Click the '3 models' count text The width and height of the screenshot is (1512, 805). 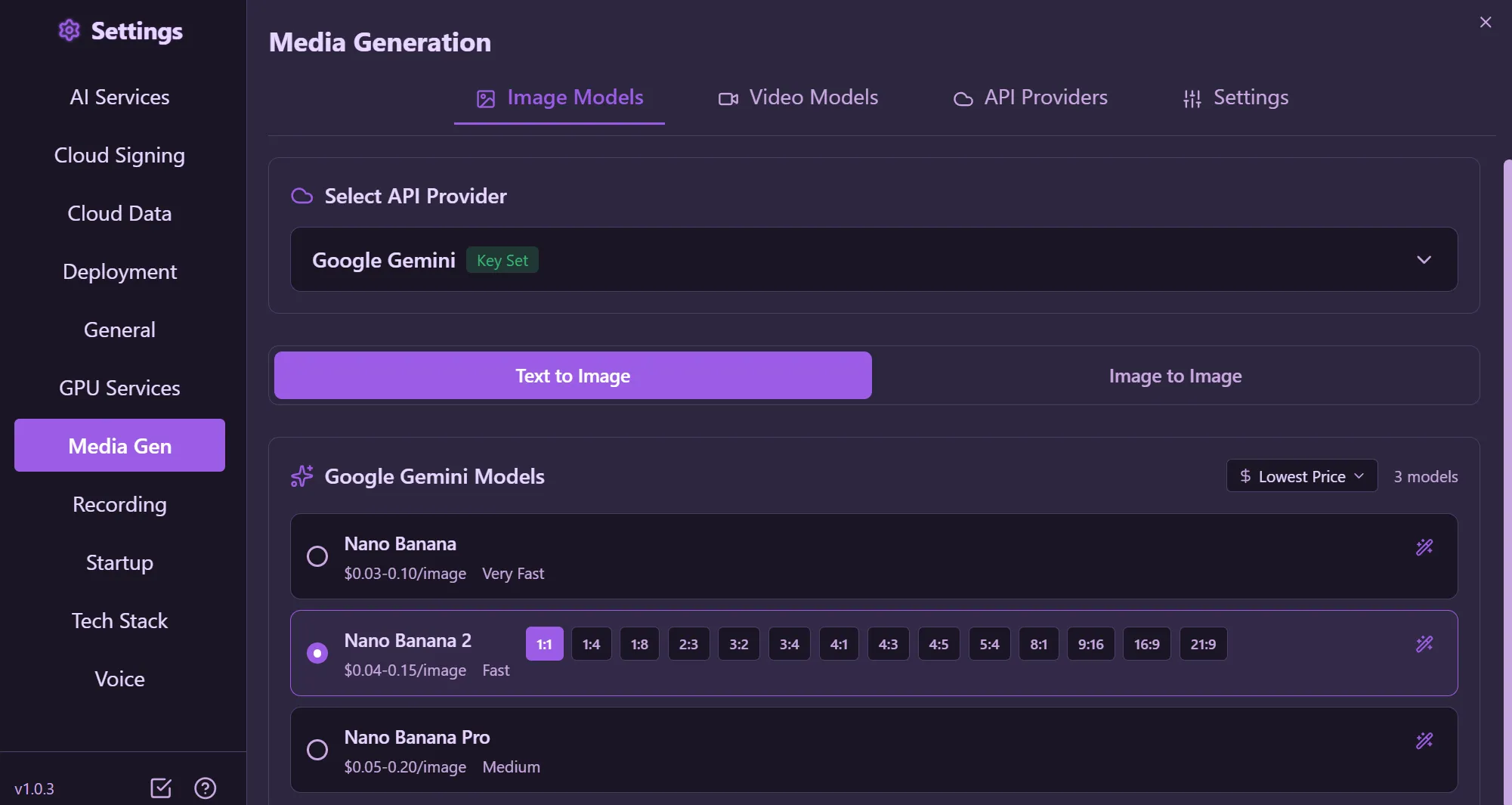click(x=1426, y=476)
